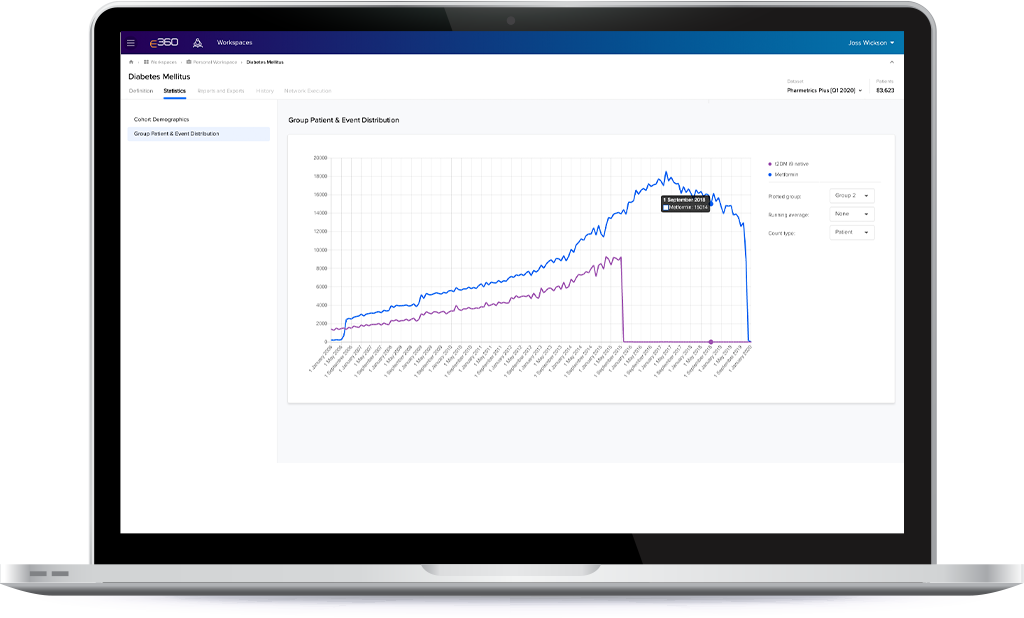The image size is (1024, 618).
Task: Click the triangular network icon in header
Action: click(x=198, y=43)
